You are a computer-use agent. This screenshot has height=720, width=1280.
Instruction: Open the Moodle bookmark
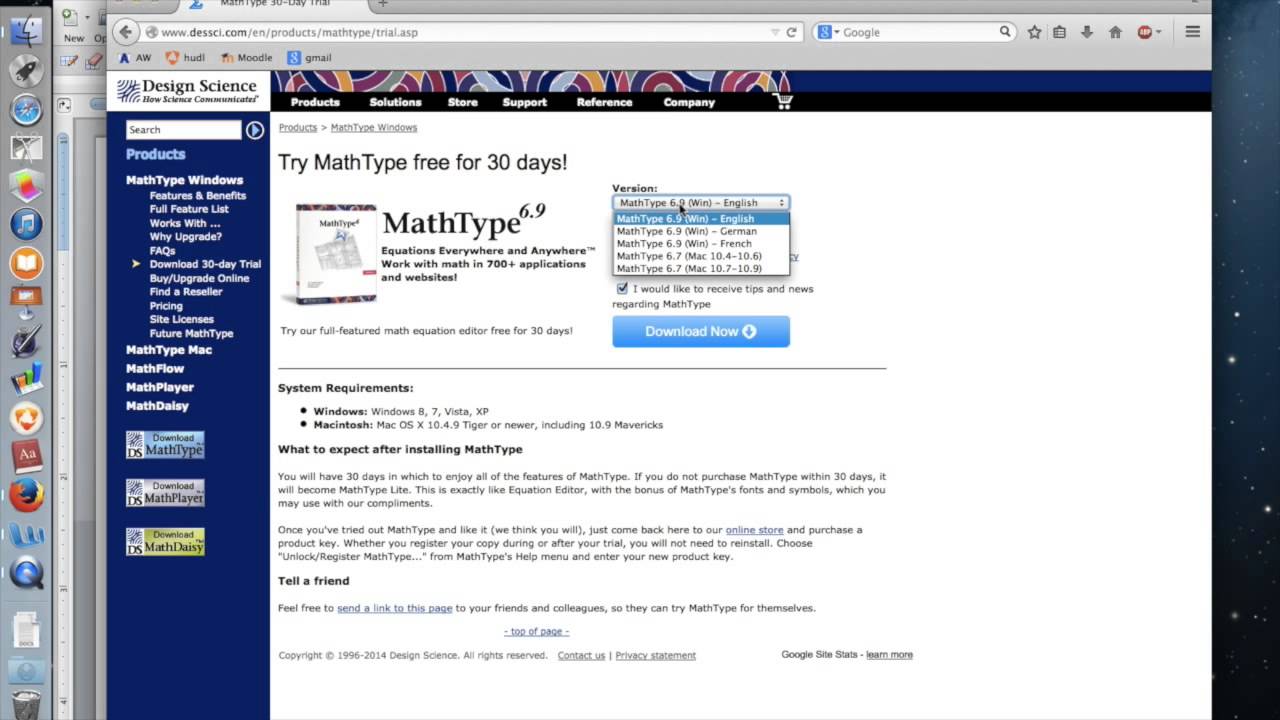(x=246, y=58)
